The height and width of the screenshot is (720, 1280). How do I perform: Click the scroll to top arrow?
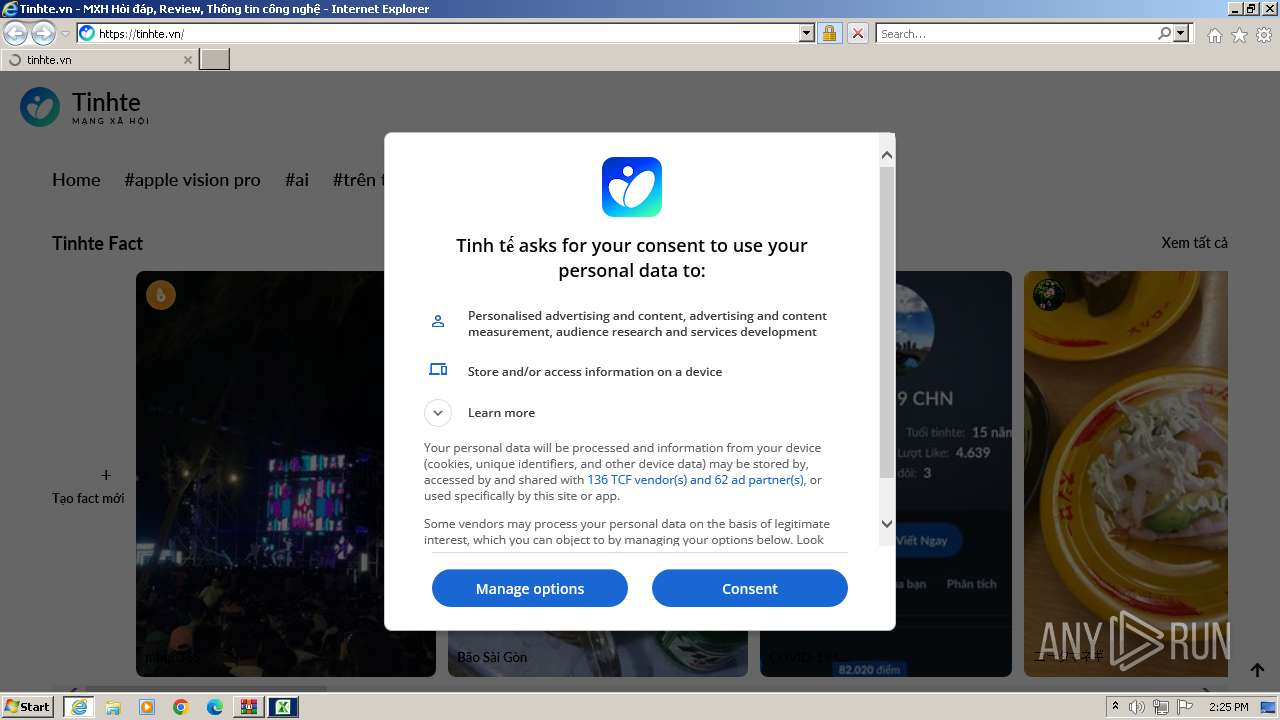coord(1257,670)
